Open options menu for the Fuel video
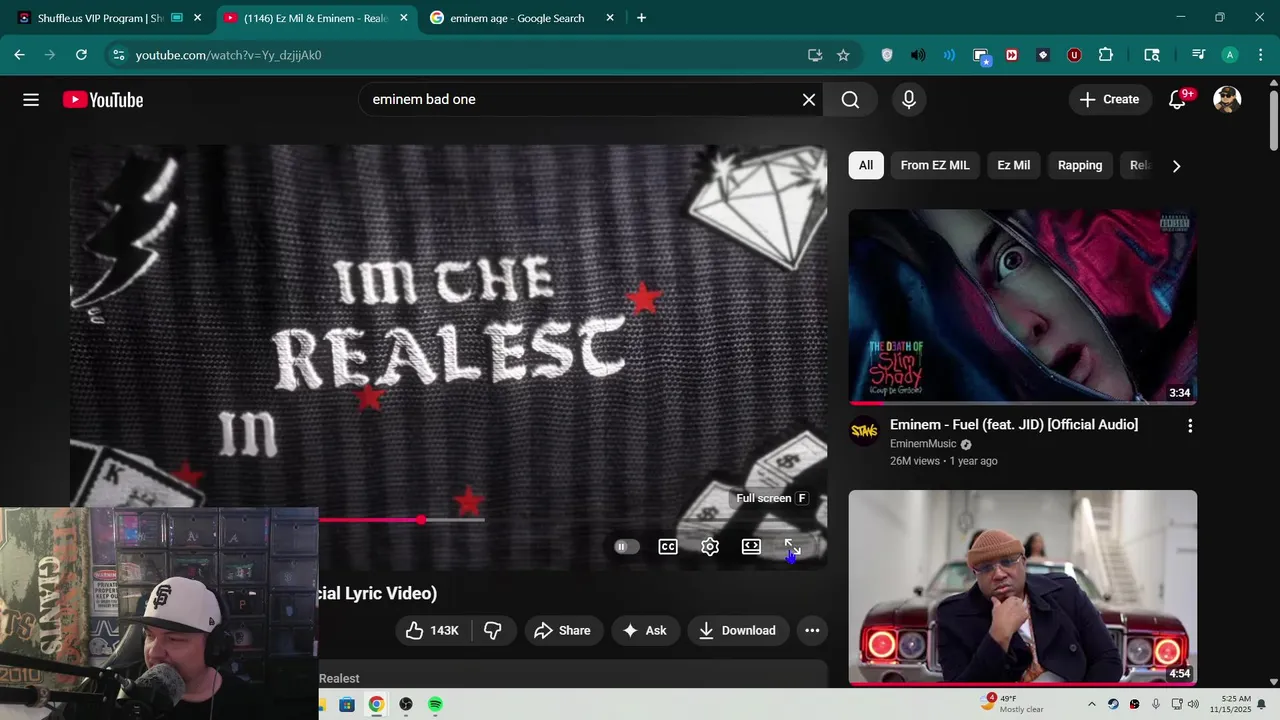The image size is (1280, 720). 1190,426
